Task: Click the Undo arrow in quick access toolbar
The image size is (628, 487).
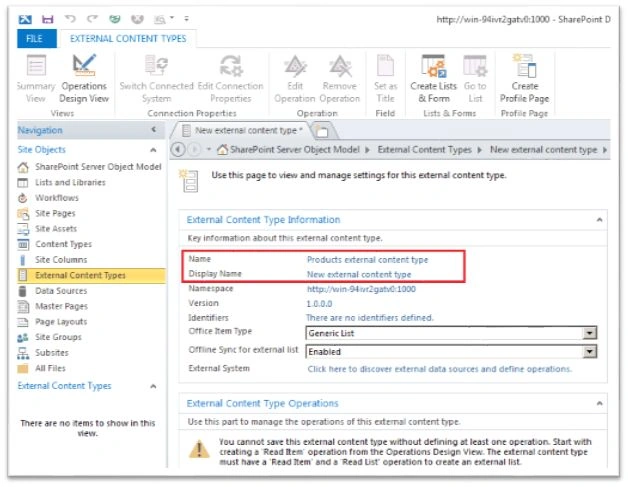Action: [70, 18]
